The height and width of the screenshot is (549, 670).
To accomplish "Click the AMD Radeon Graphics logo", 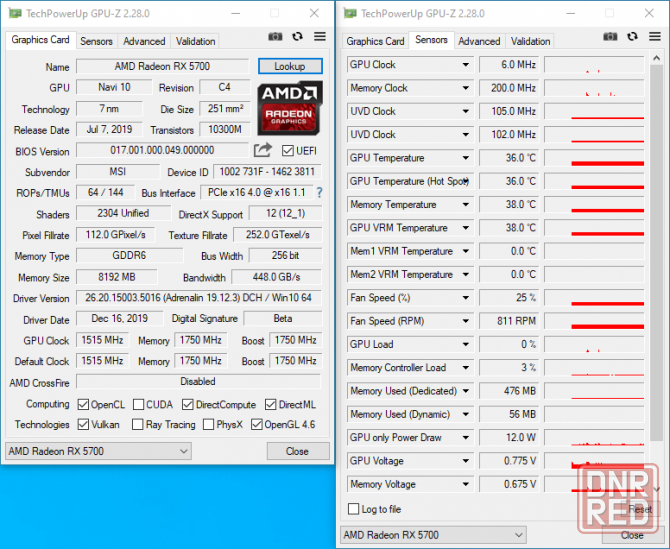I will [290, 109].
